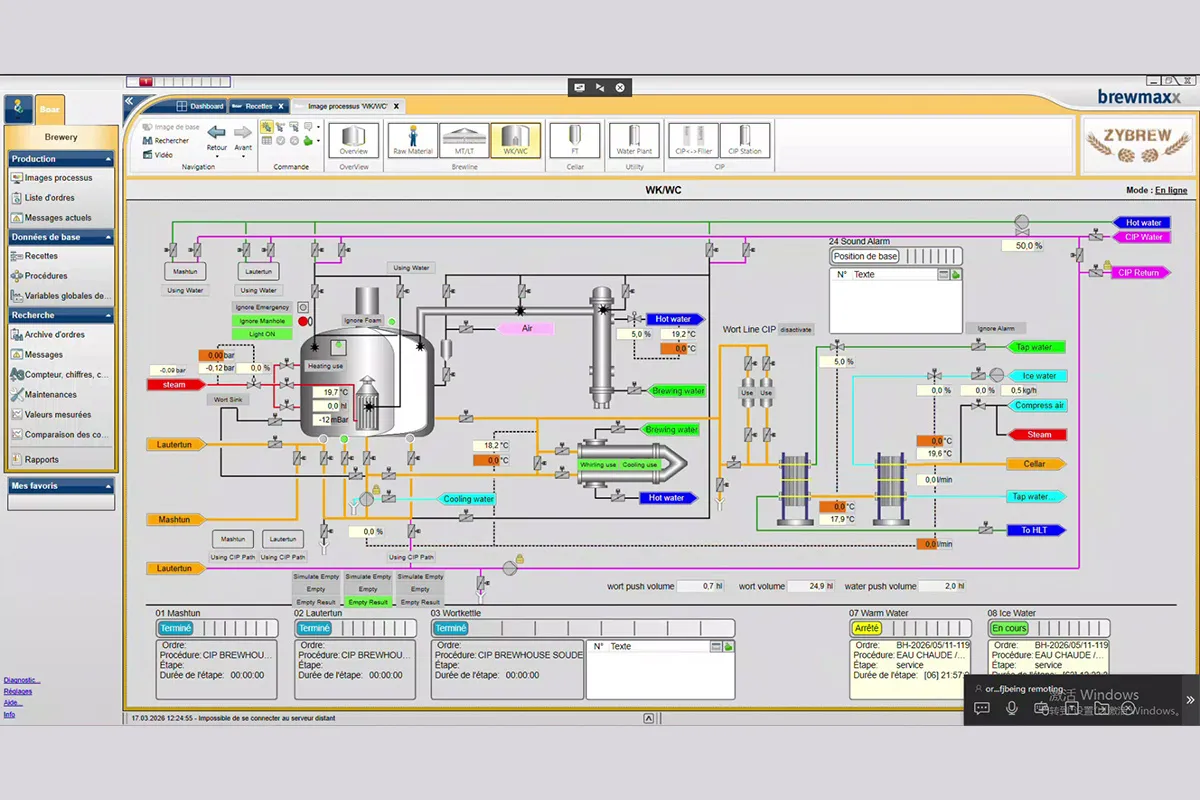Select the WK/WC brewline icon
Screen dimensions: 1200x800
click(x=516, y=140)
